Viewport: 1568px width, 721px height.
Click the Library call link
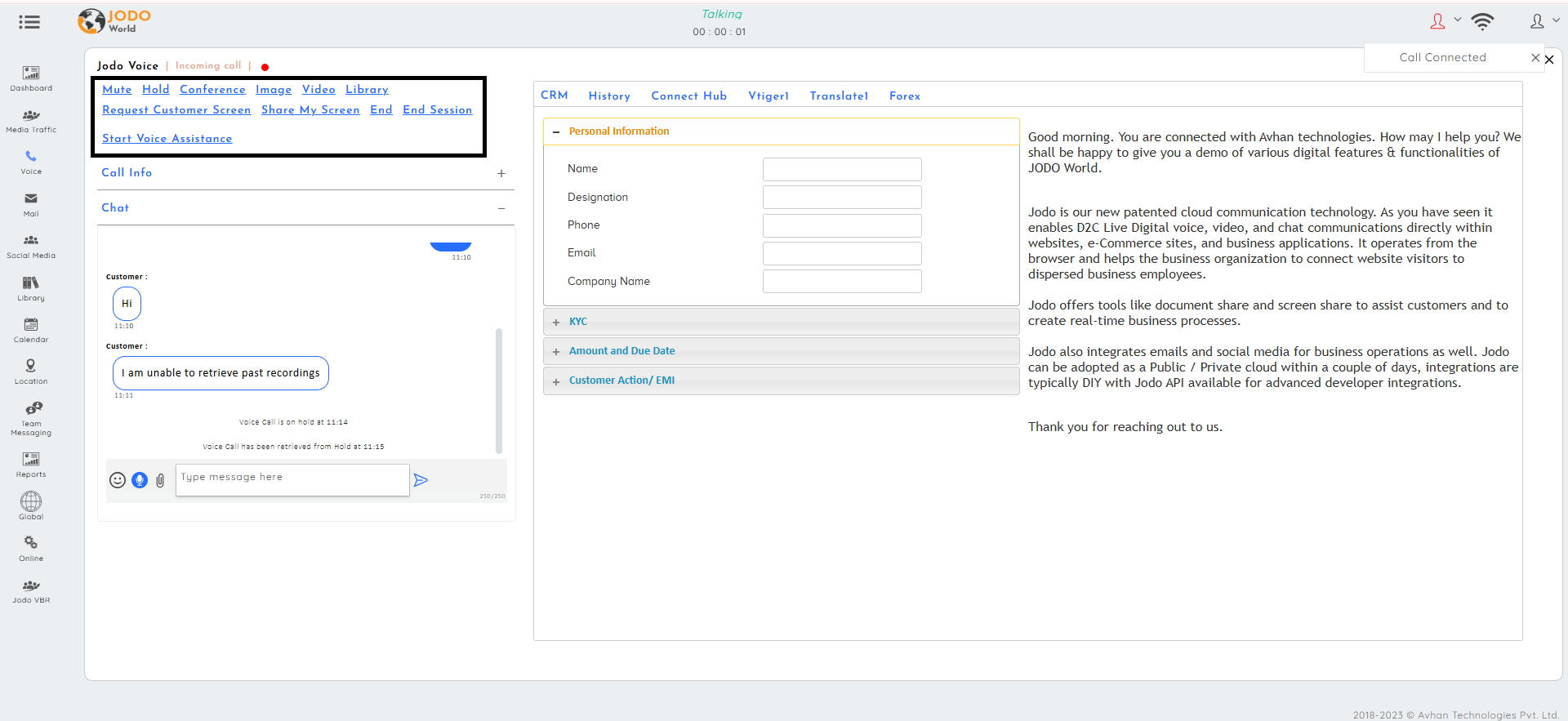point(367,90)
